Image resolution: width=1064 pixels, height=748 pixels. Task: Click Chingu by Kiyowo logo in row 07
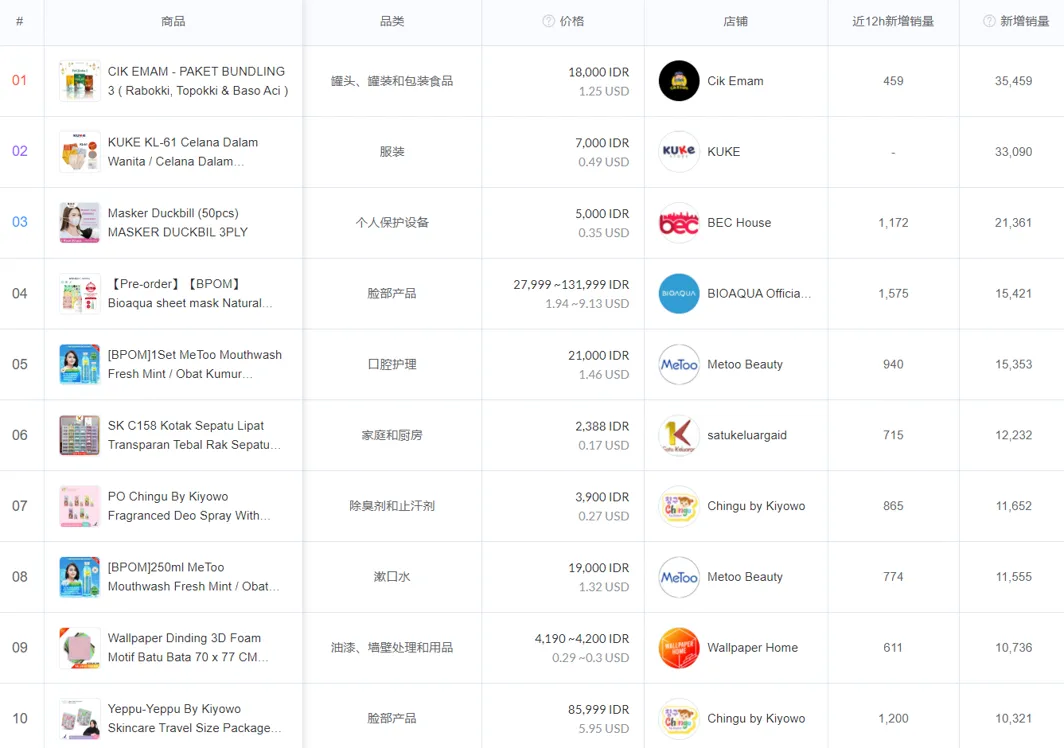point(679,506)
